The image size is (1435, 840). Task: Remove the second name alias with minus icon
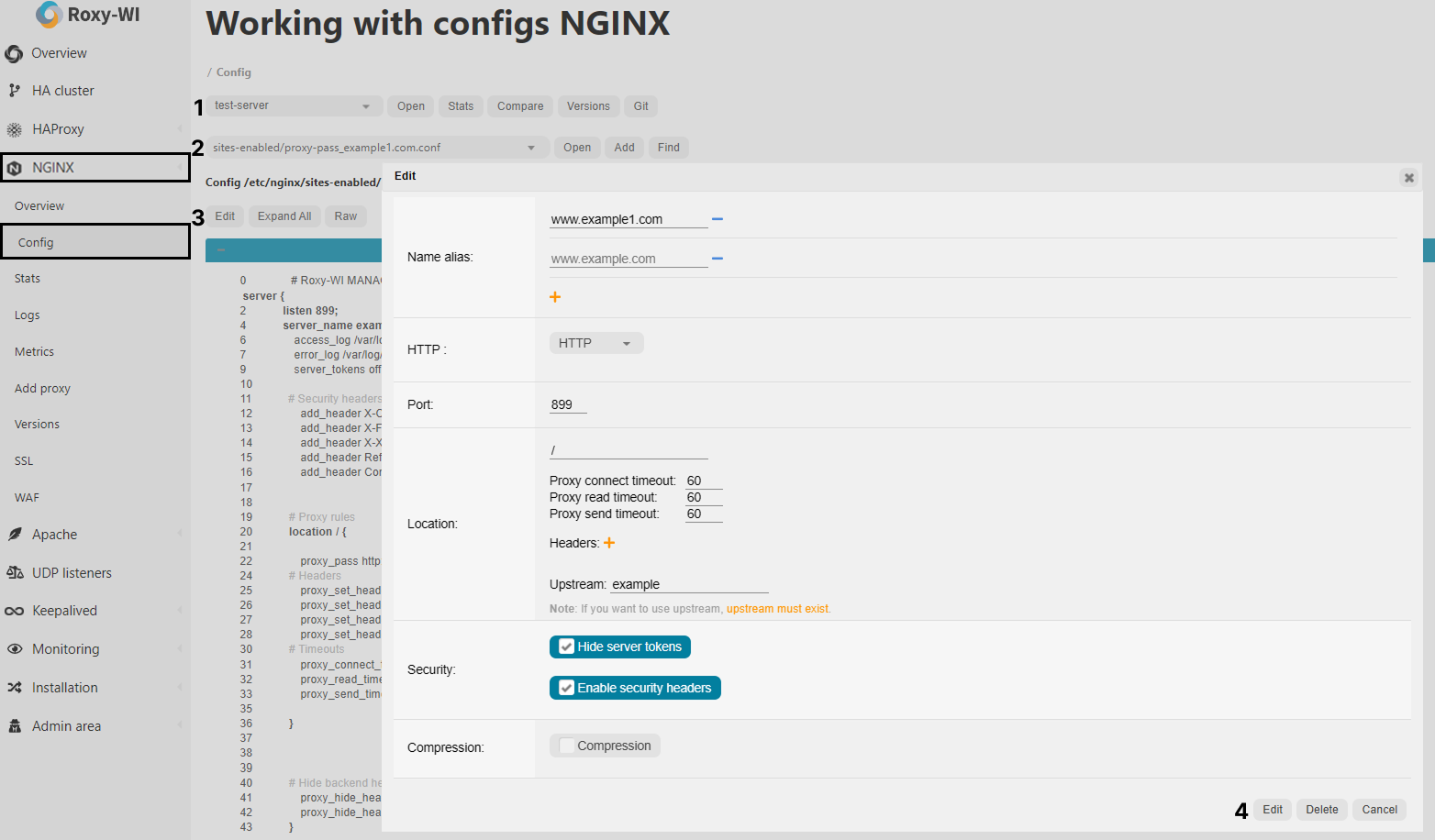pos(717,259)
